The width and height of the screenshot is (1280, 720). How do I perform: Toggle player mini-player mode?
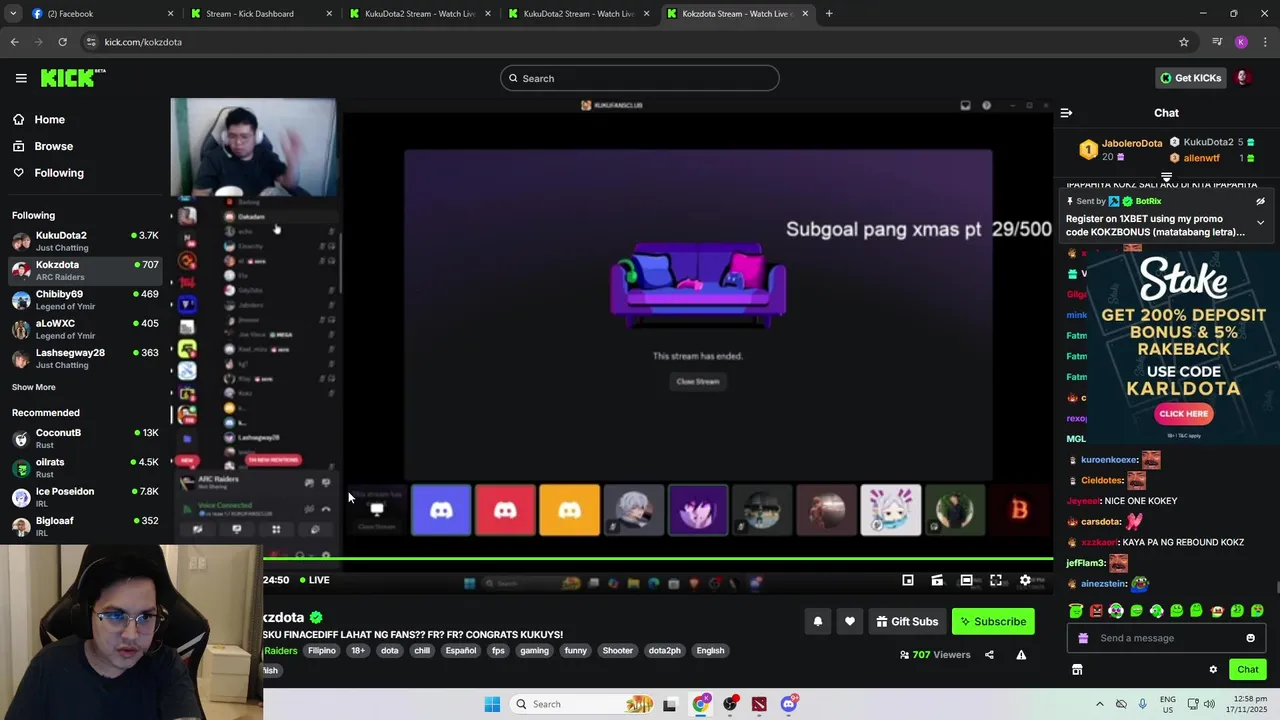(908, 580)
